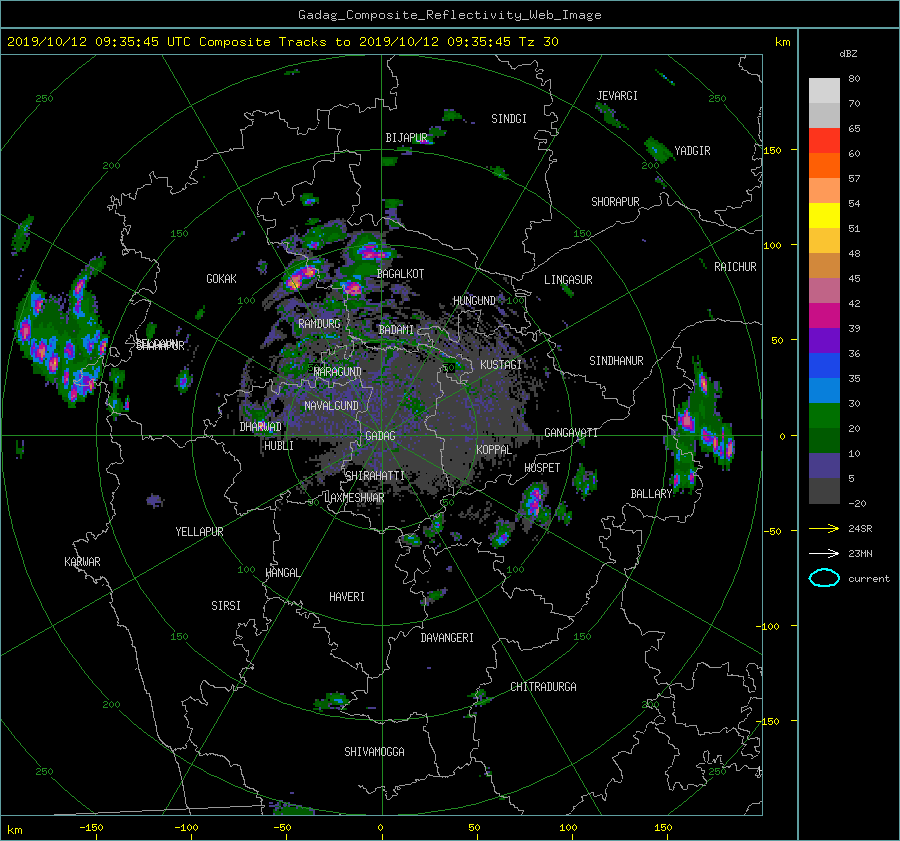Screen dimensions: 900x841
Task: Click the LINGASUR town label
Action: click(x=568, y=280)
